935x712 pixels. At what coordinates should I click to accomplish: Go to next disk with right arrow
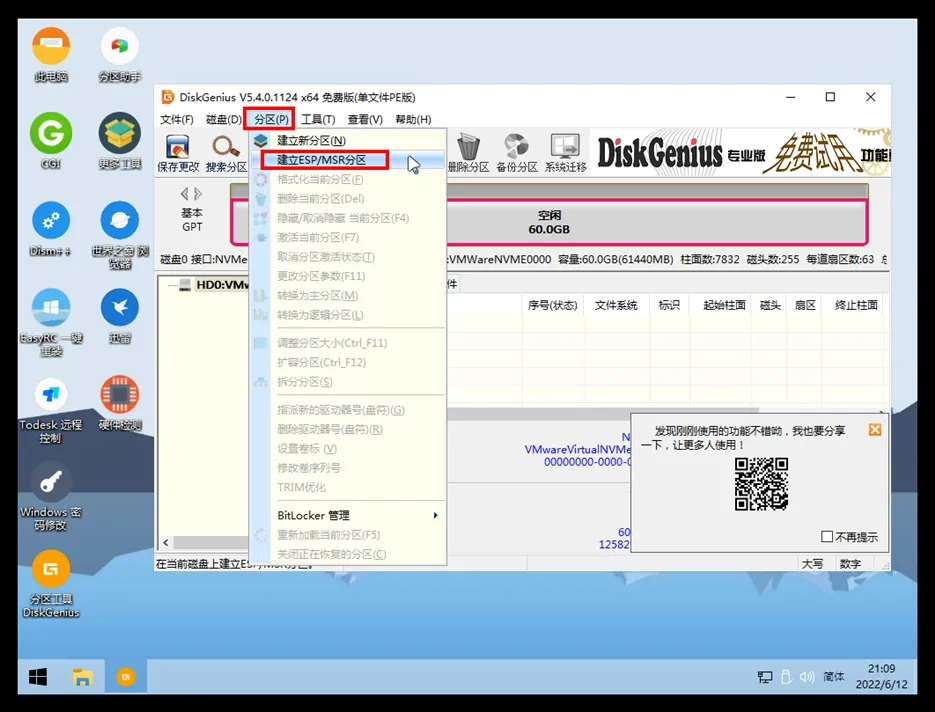(198, 194)
